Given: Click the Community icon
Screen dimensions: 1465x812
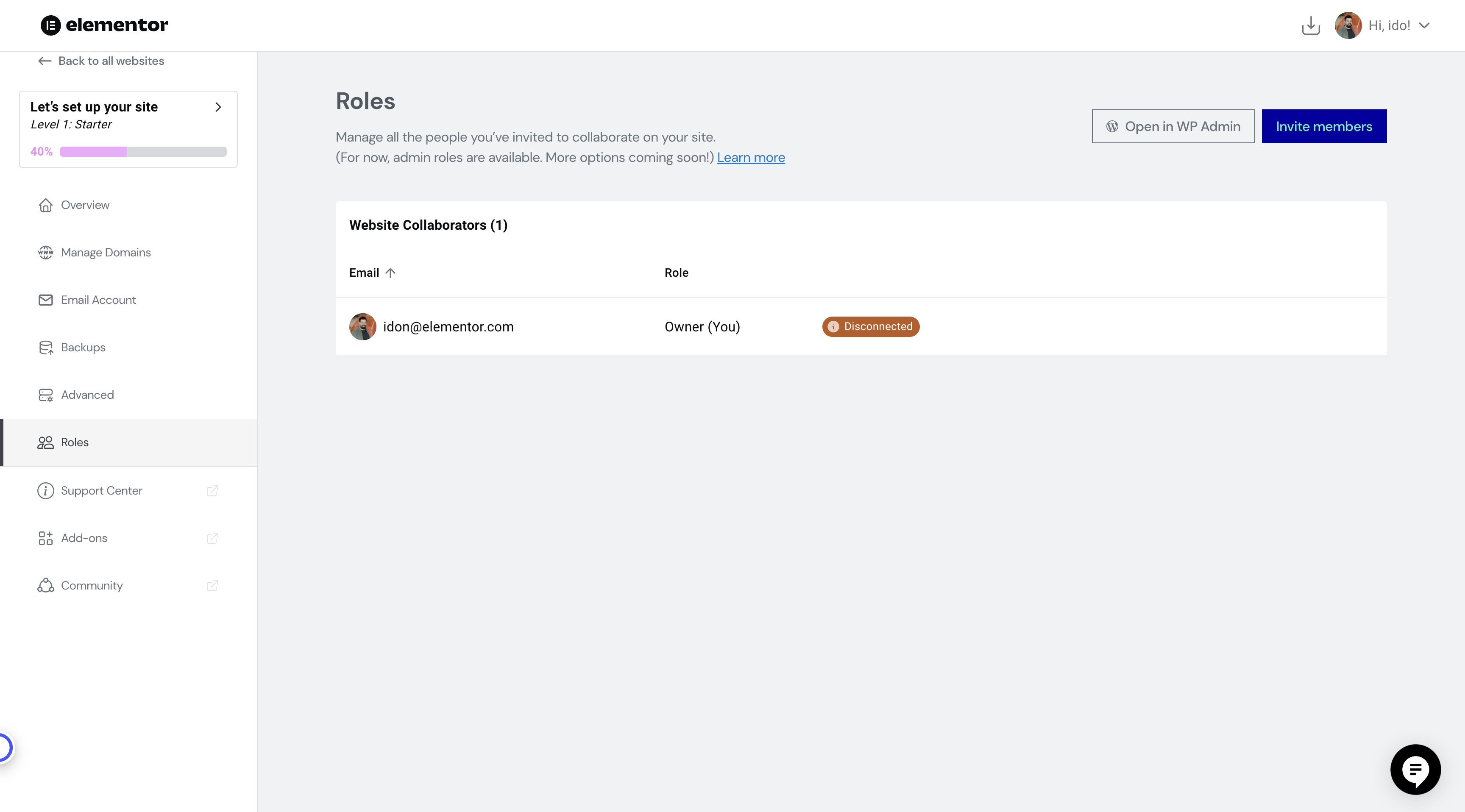Looking at the screenshot, I should pos(45,585).
